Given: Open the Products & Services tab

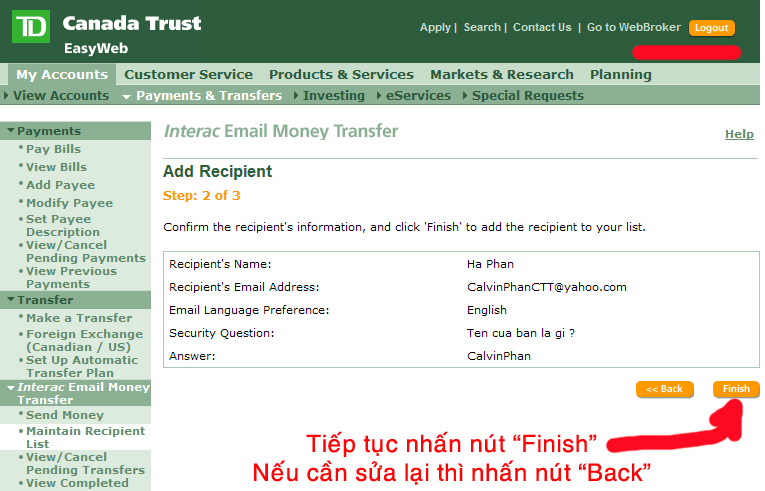Looking at the screenshot, I should click(x=341, y=75).
